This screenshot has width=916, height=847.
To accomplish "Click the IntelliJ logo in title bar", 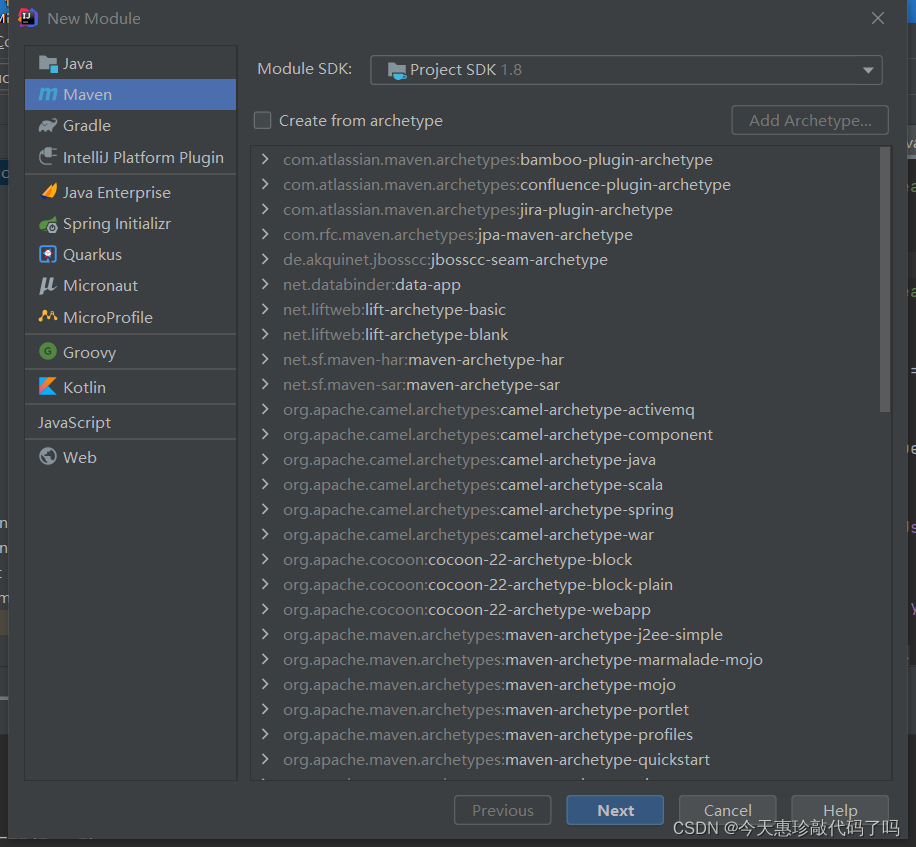I will pos(27,18).
